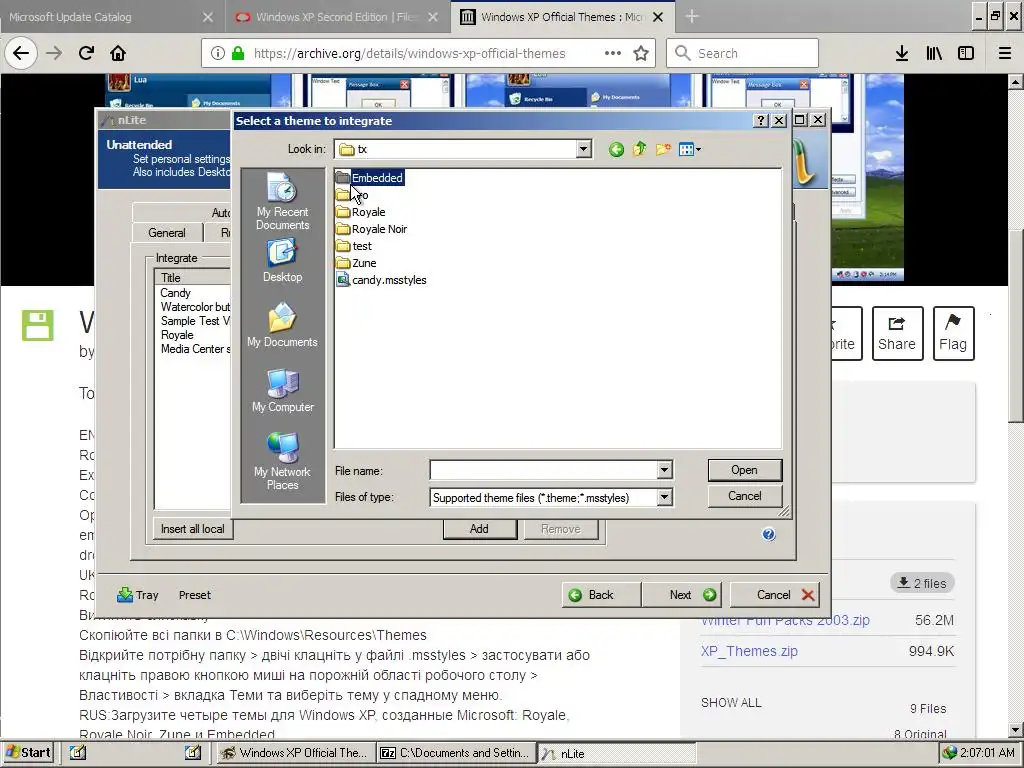Open a new browser tab
The width and height of the screenshot is (1024, 768).
[x=692, y=17]
